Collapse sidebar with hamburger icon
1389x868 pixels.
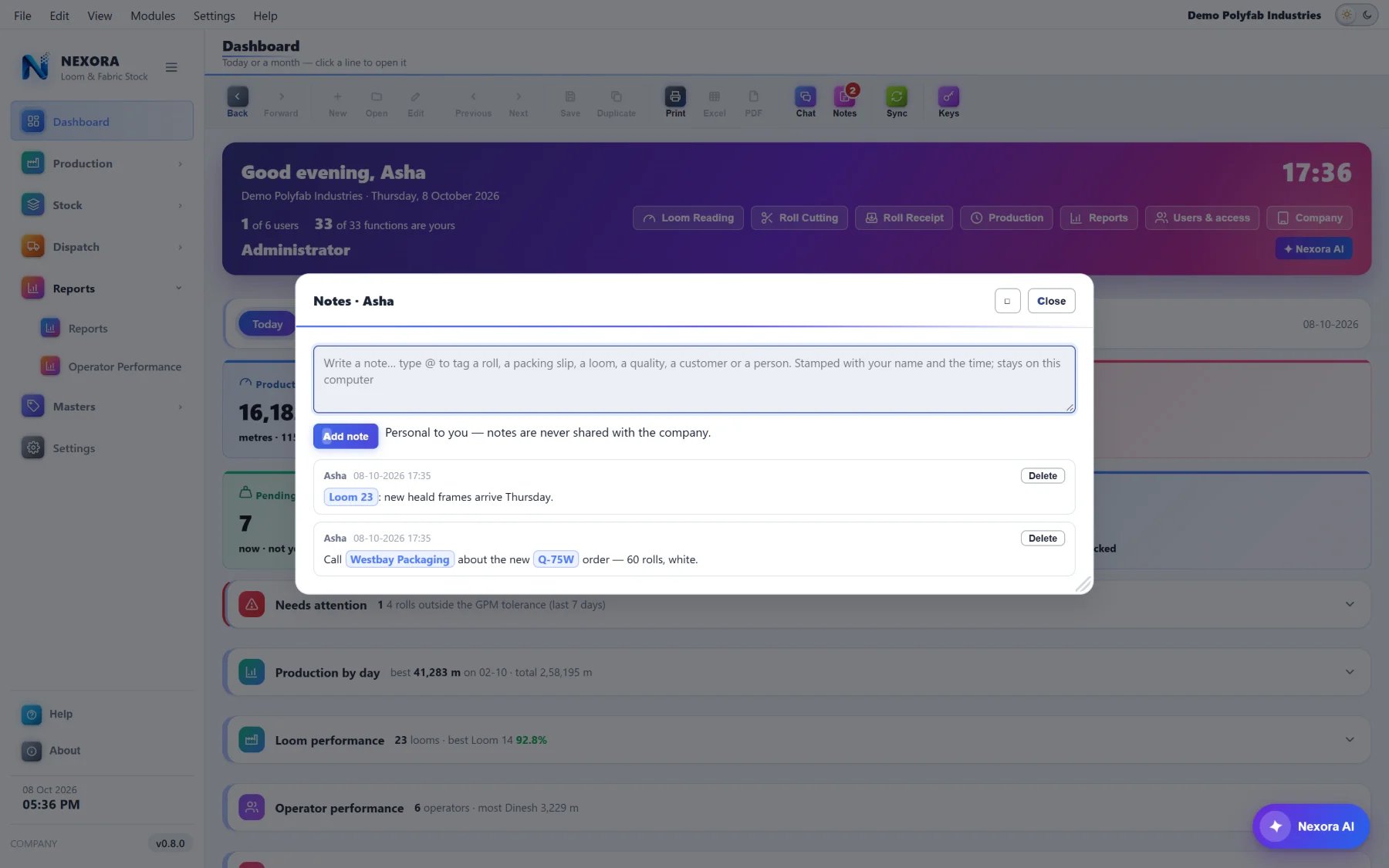[171, 67]
